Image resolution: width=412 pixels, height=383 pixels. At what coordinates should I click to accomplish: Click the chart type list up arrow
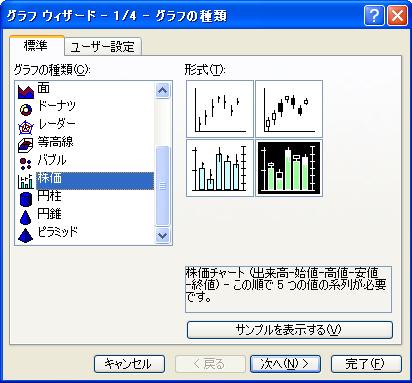162,90
